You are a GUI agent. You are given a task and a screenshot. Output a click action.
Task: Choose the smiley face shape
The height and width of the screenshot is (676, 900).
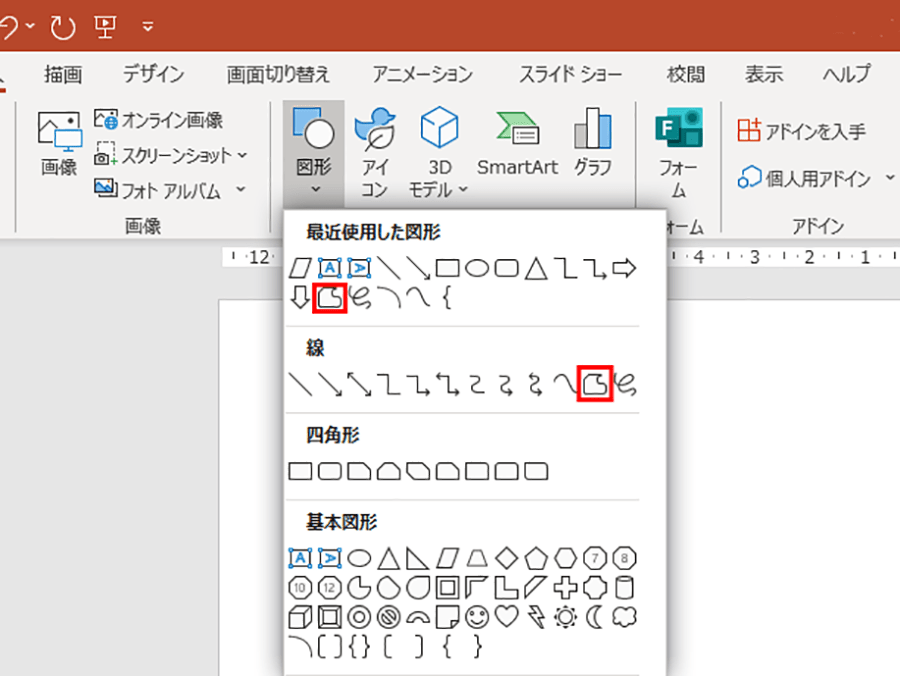coord(477,617)
